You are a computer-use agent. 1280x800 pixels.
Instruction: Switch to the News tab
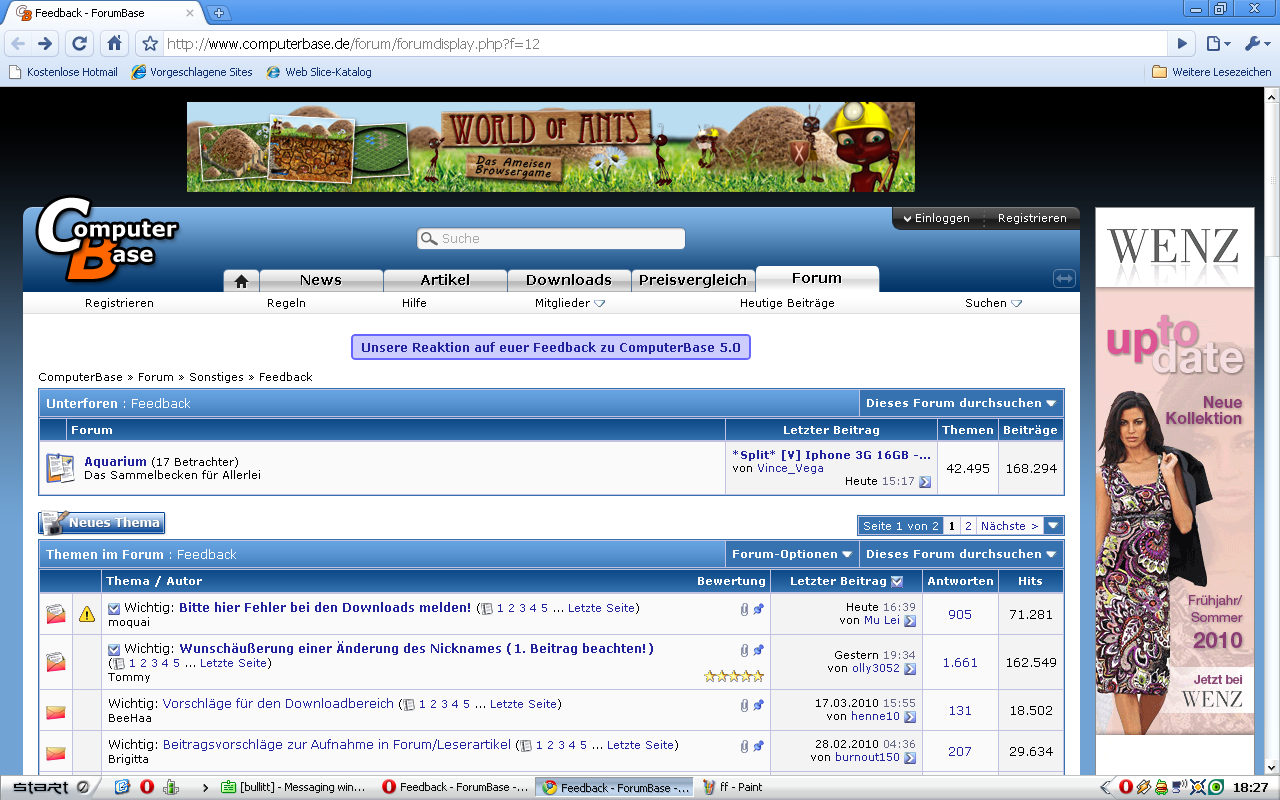coord(321,280)
